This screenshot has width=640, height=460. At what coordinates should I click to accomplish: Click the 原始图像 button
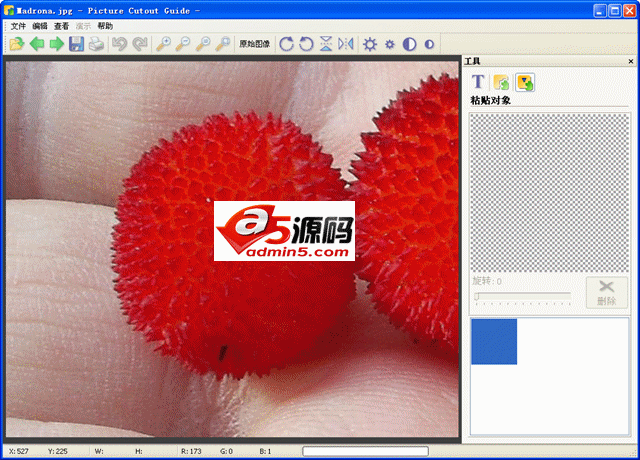pos(254,44)
